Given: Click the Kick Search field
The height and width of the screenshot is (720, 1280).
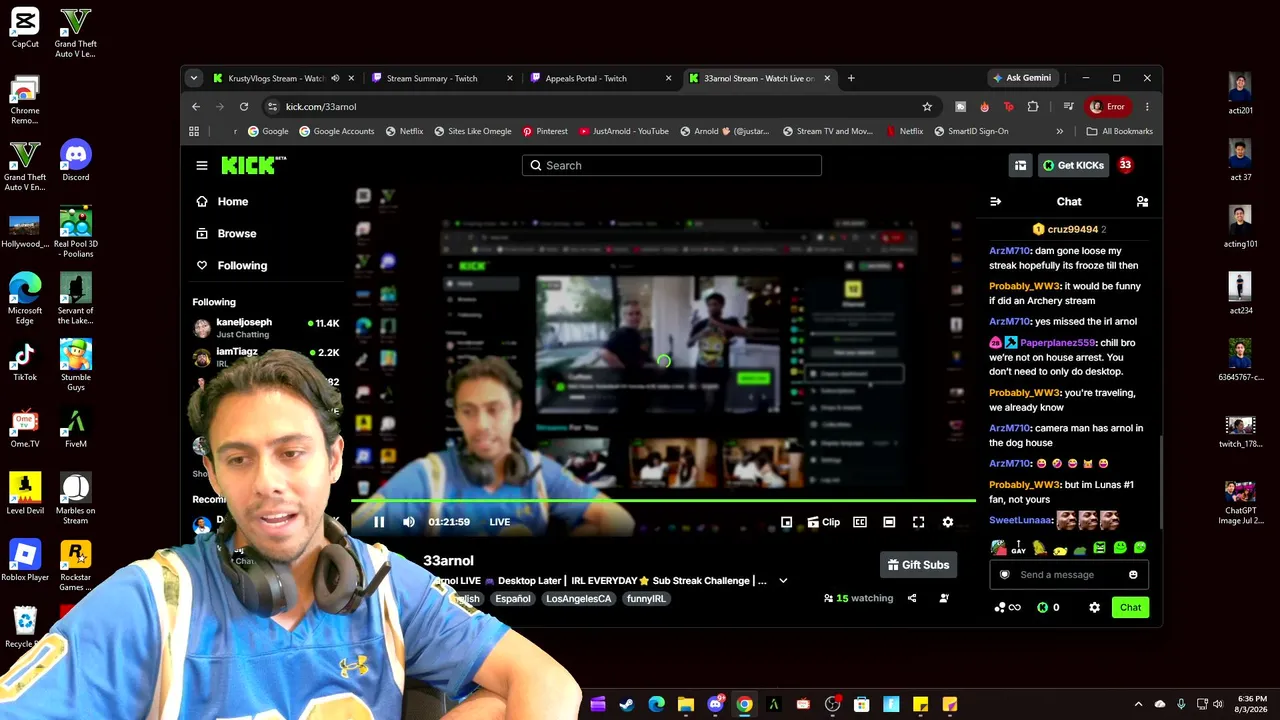Looking at the screenshot, I should (672, 165).
